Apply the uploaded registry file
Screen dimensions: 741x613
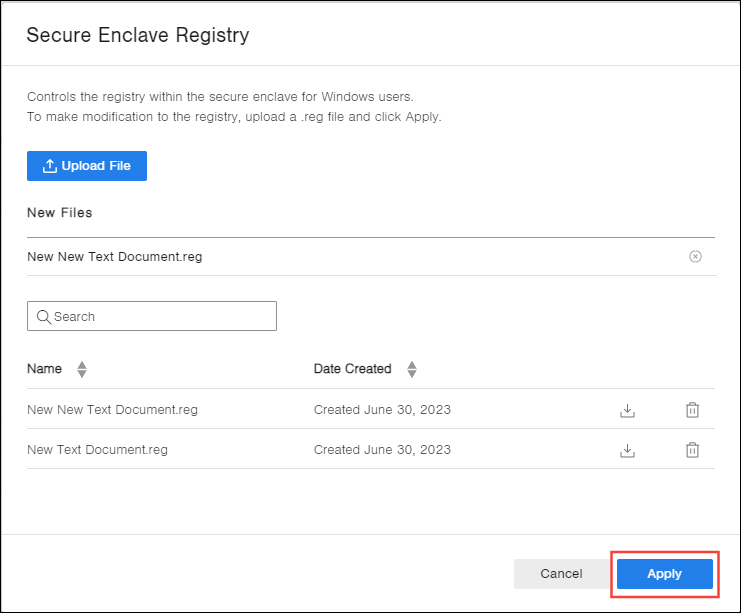click(x=664, y=574)
